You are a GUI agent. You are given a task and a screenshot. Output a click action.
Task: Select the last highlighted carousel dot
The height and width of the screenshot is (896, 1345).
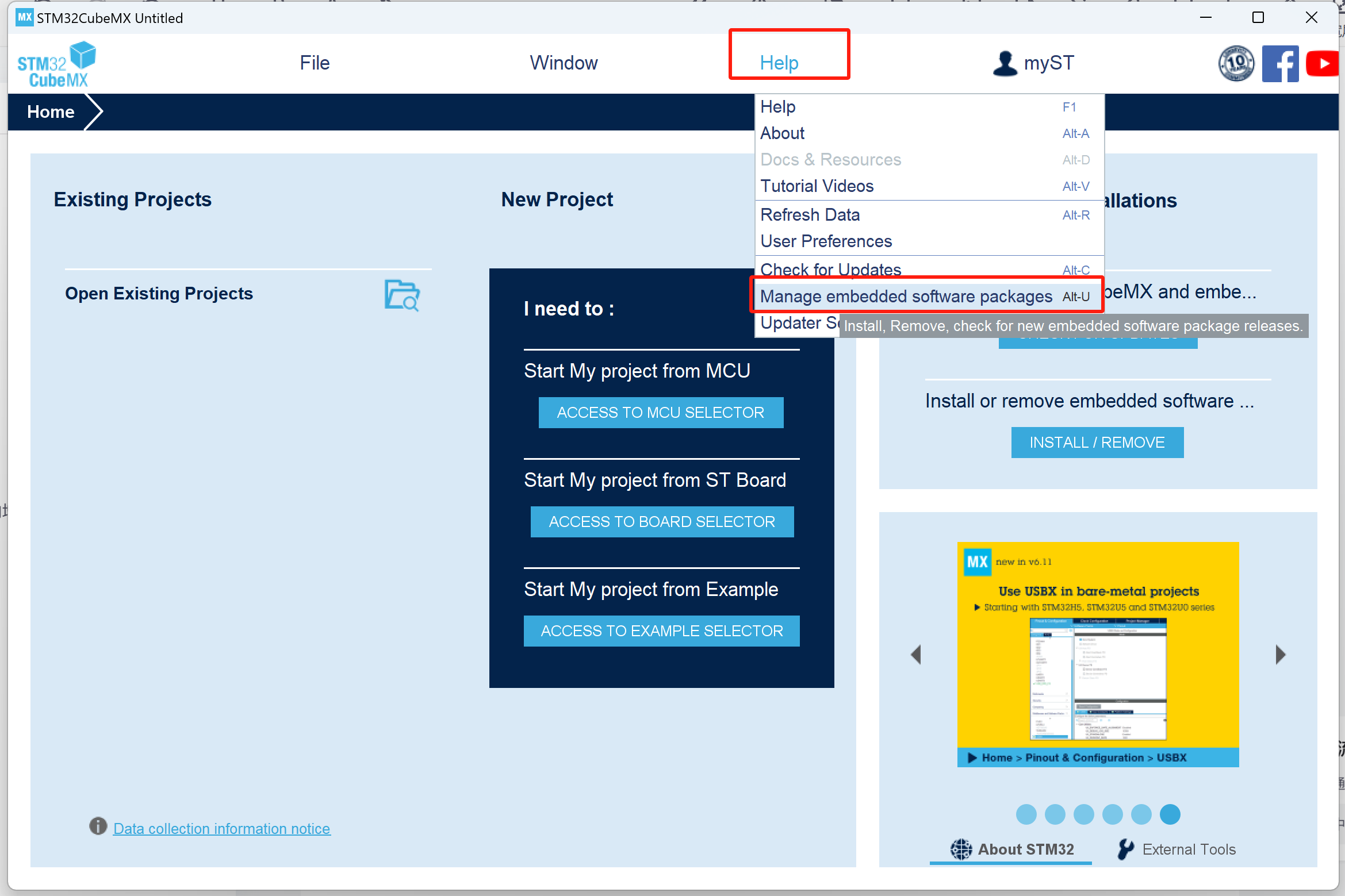coord(1170,814)
